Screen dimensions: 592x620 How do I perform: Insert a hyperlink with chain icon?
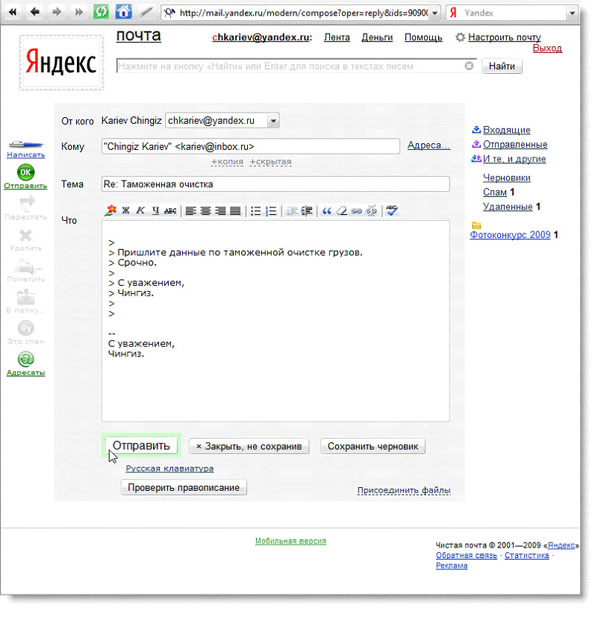click(x=356, y=211)
